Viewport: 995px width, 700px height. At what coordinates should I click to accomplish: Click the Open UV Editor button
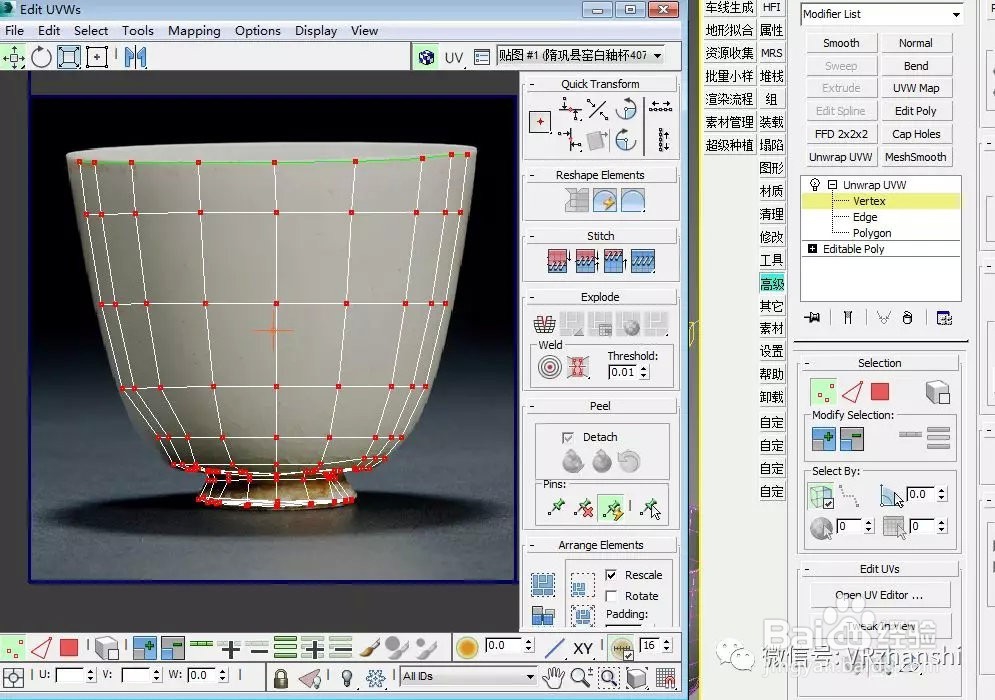877,594
